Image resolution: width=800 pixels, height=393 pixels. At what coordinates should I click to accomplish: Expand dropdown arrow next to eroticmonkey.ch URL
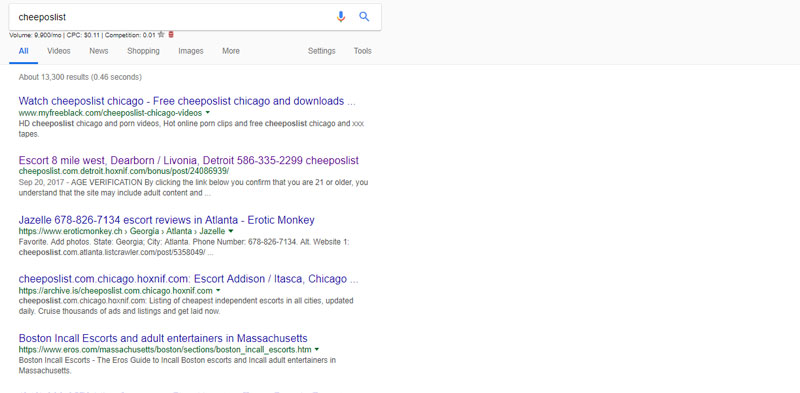231,231
